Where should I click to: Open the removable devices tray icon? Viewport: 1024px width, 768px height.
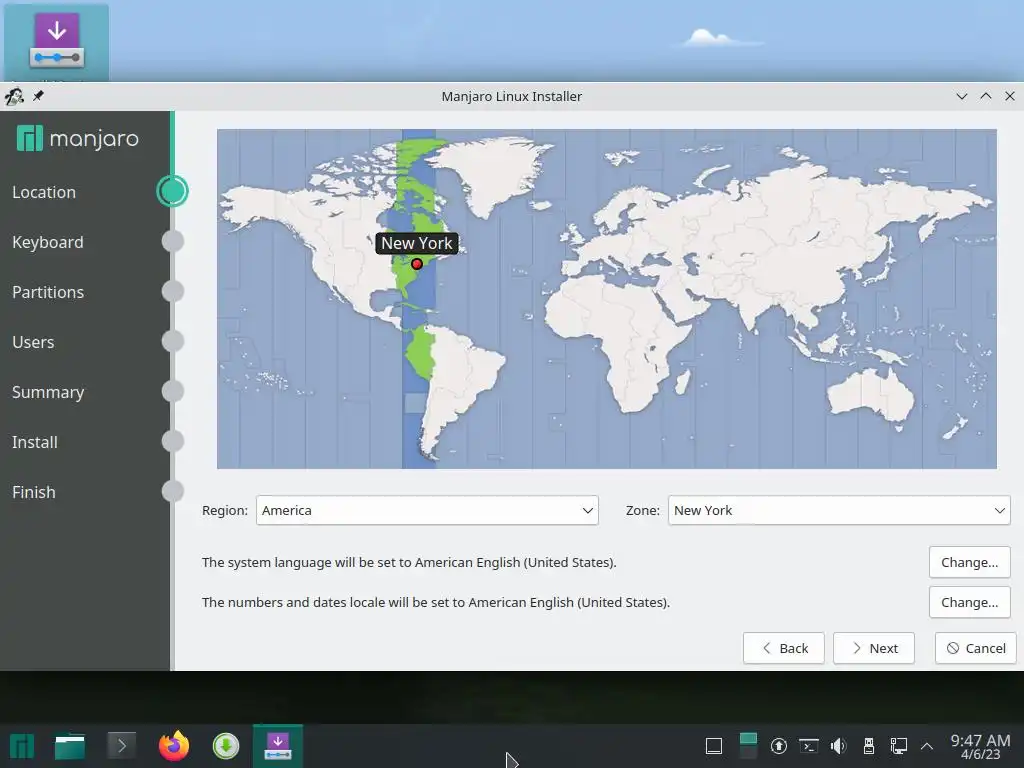pos(869,746)
